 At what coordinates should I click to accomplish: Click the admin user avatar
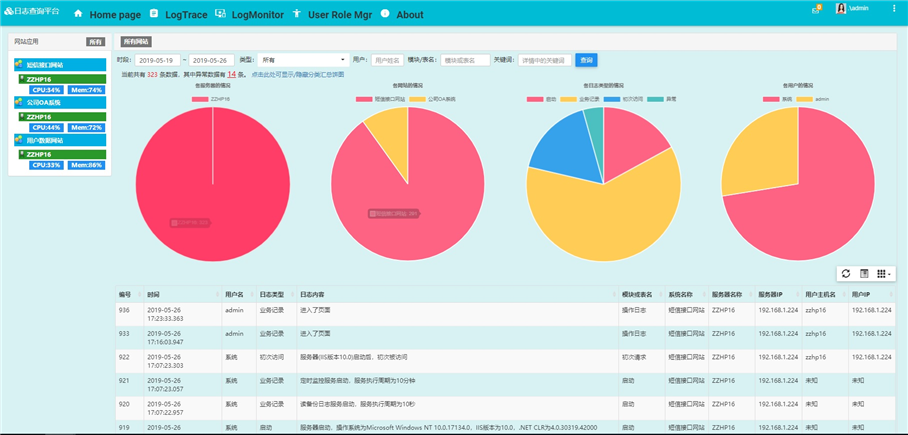pos(841,9)
